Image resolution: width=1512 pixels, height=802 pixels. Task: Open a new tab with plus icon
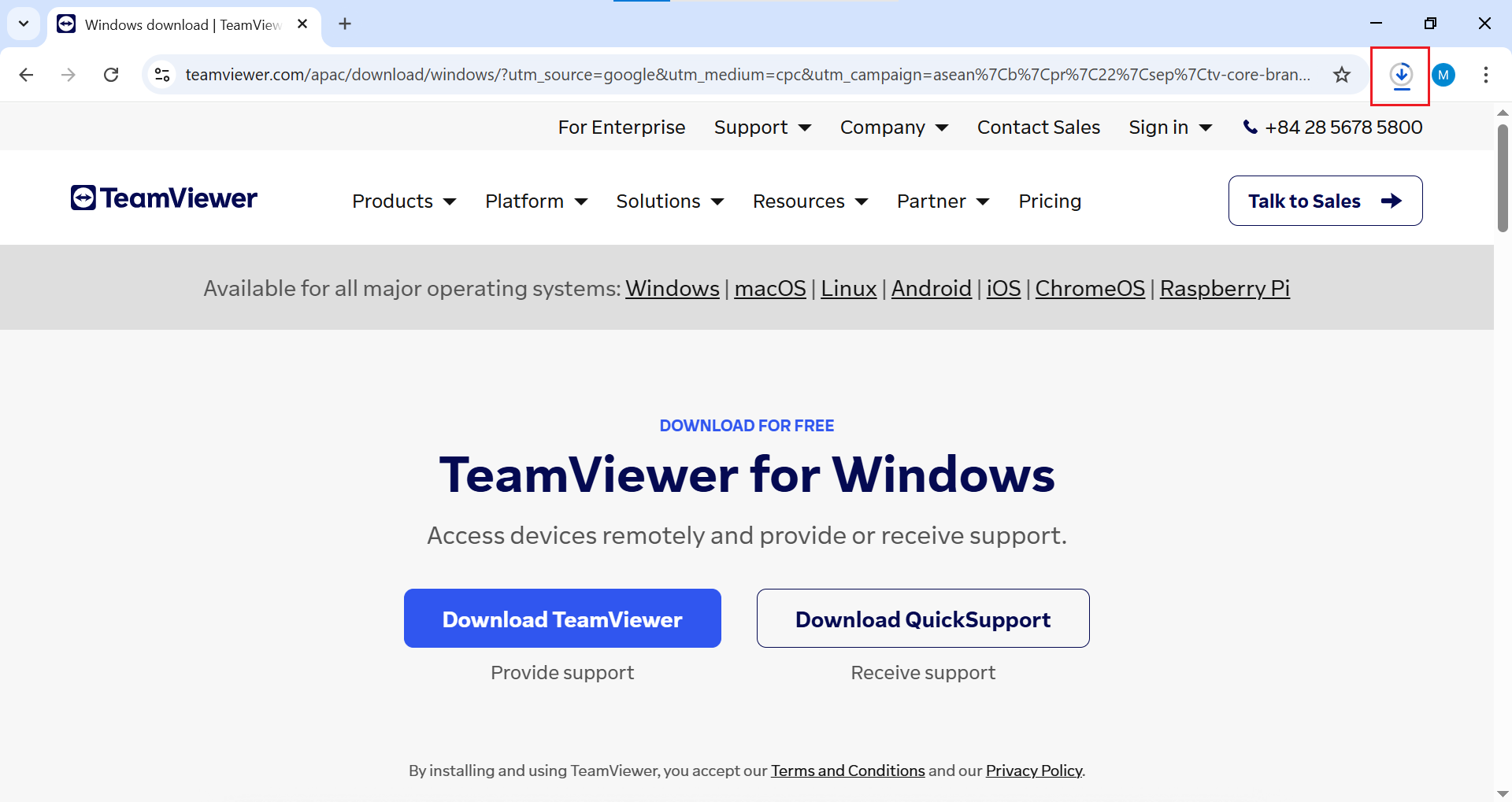(345, 24)
